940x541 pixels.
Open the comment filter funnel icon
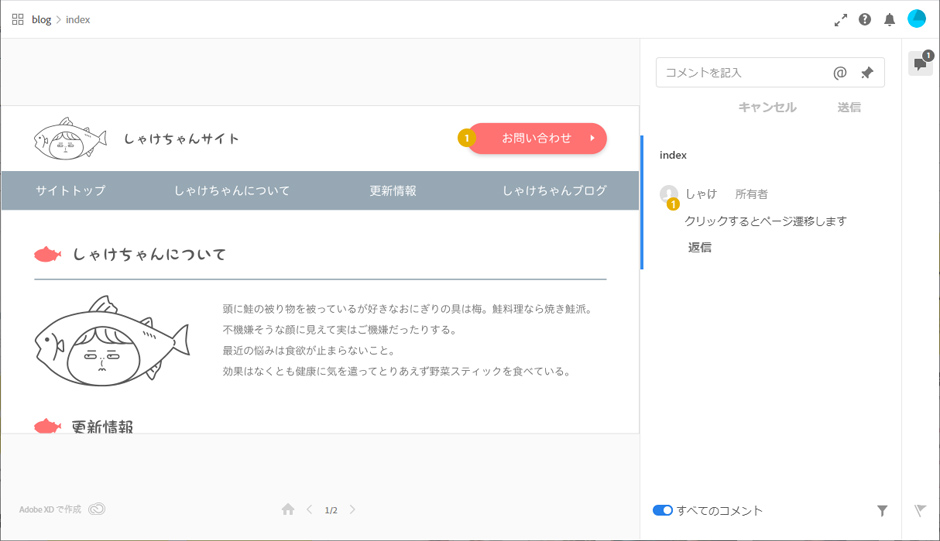coord(882,511)
